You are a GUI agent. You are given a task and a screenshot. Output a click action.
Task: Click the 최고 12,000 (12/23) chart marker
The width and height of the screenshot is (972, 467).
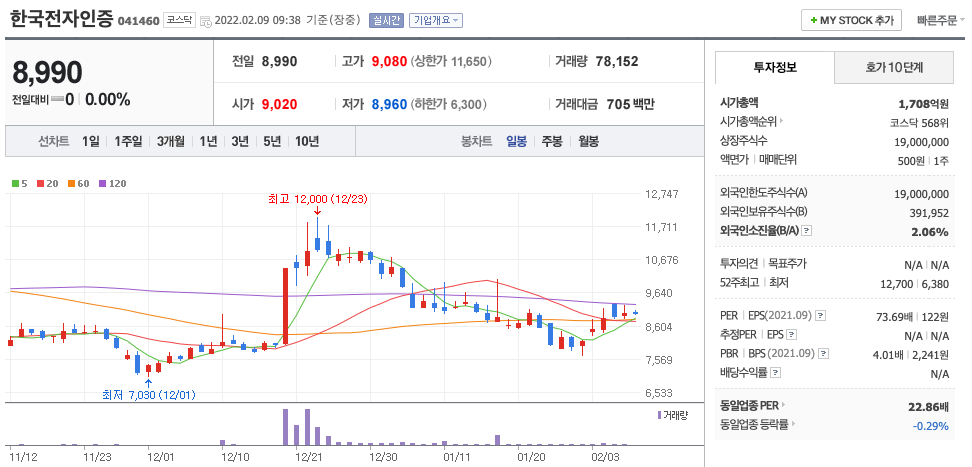click(318, 199)
